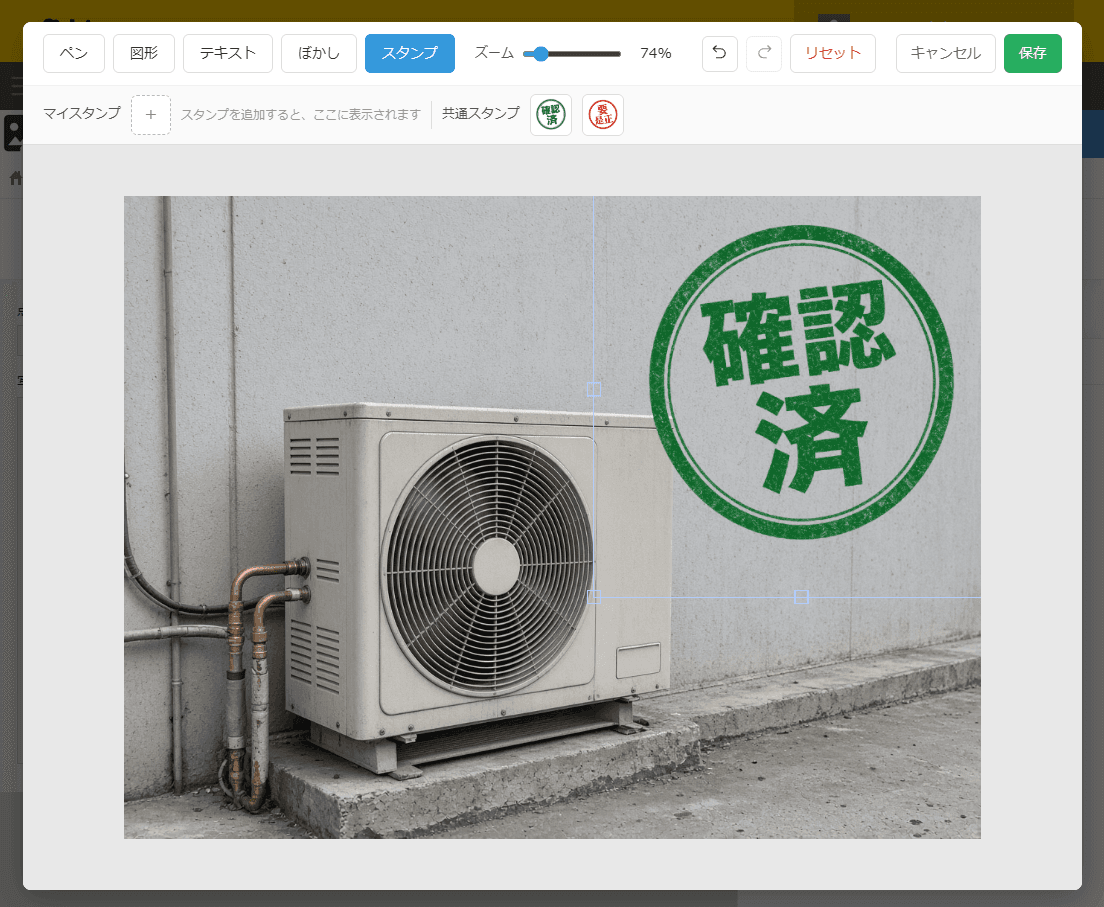Click the redo arrow icon
This screenshot has width=1104, height=907.
coord(764,54)
